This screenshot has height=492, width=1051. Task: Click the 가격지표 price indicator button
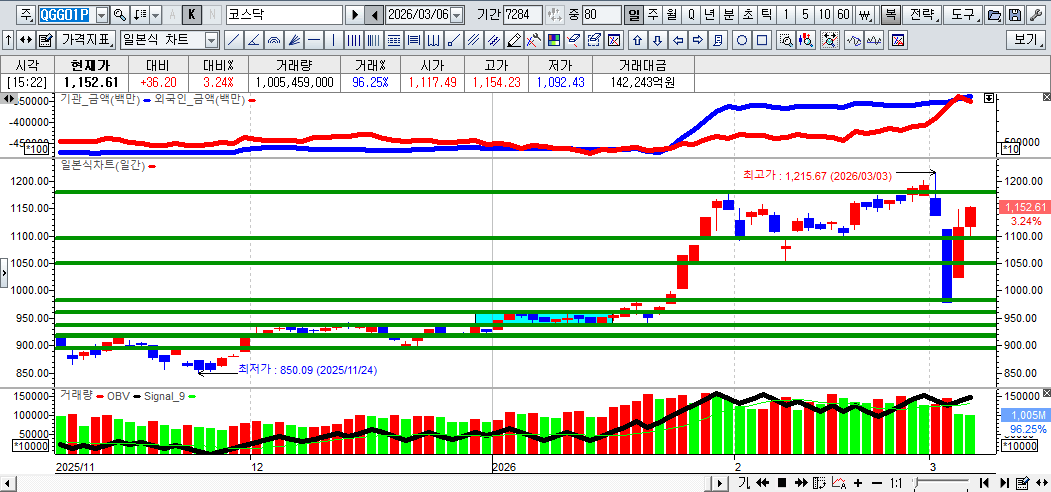click(x=86, y=40)
